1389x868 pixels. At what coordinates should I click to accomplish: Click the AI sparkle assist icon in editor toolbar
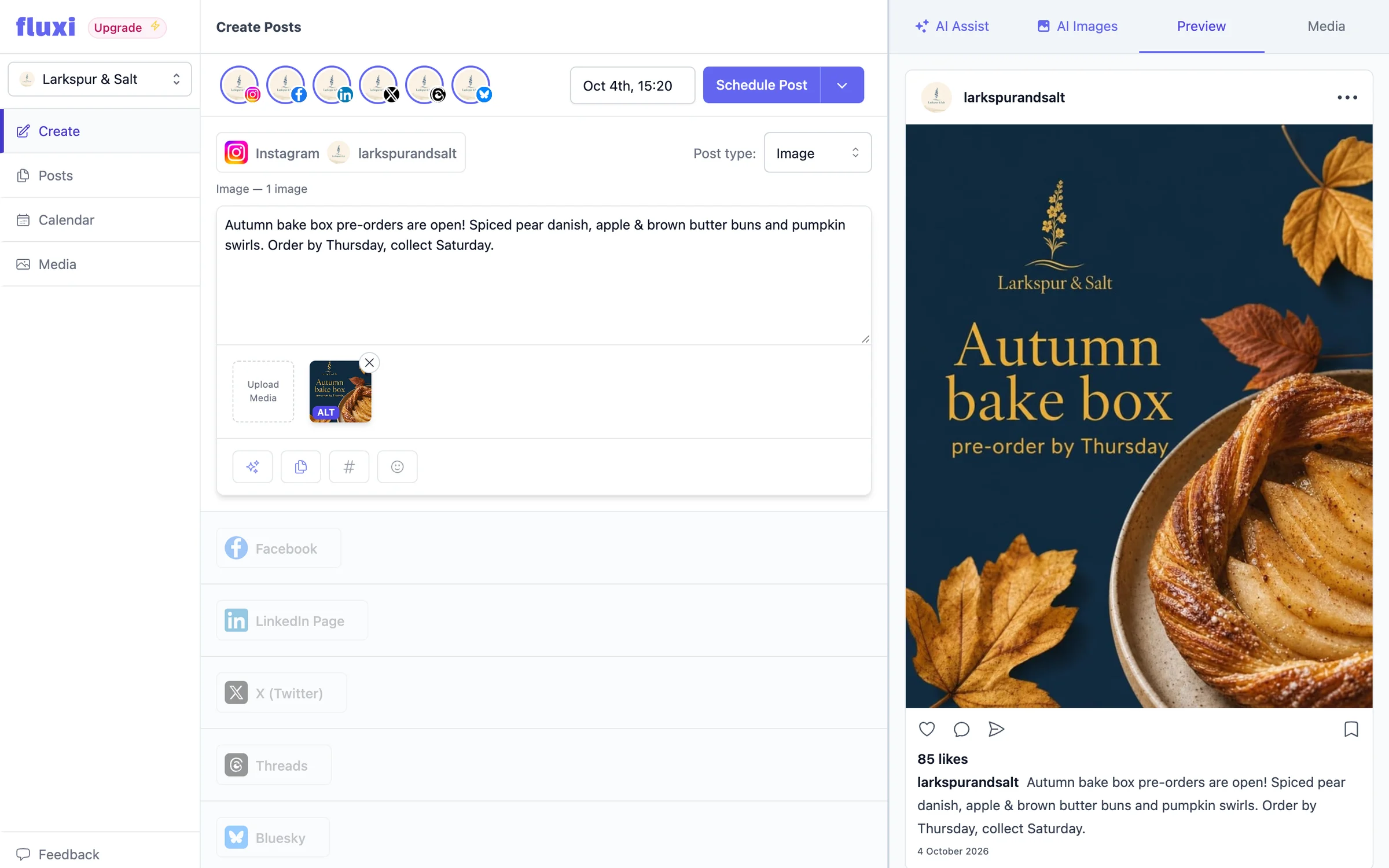[252, 466]
